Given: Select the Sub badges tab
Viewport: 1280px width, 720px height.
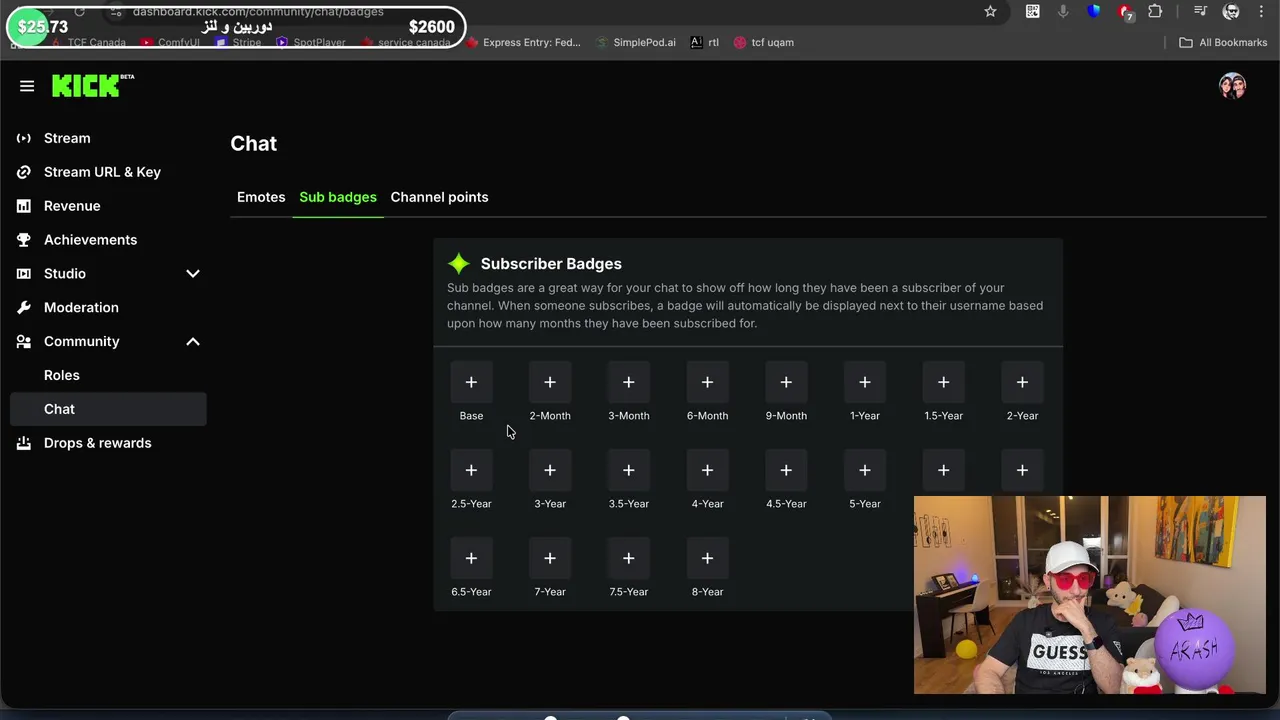Looking at the screenshot, I should tap(338, 197).
